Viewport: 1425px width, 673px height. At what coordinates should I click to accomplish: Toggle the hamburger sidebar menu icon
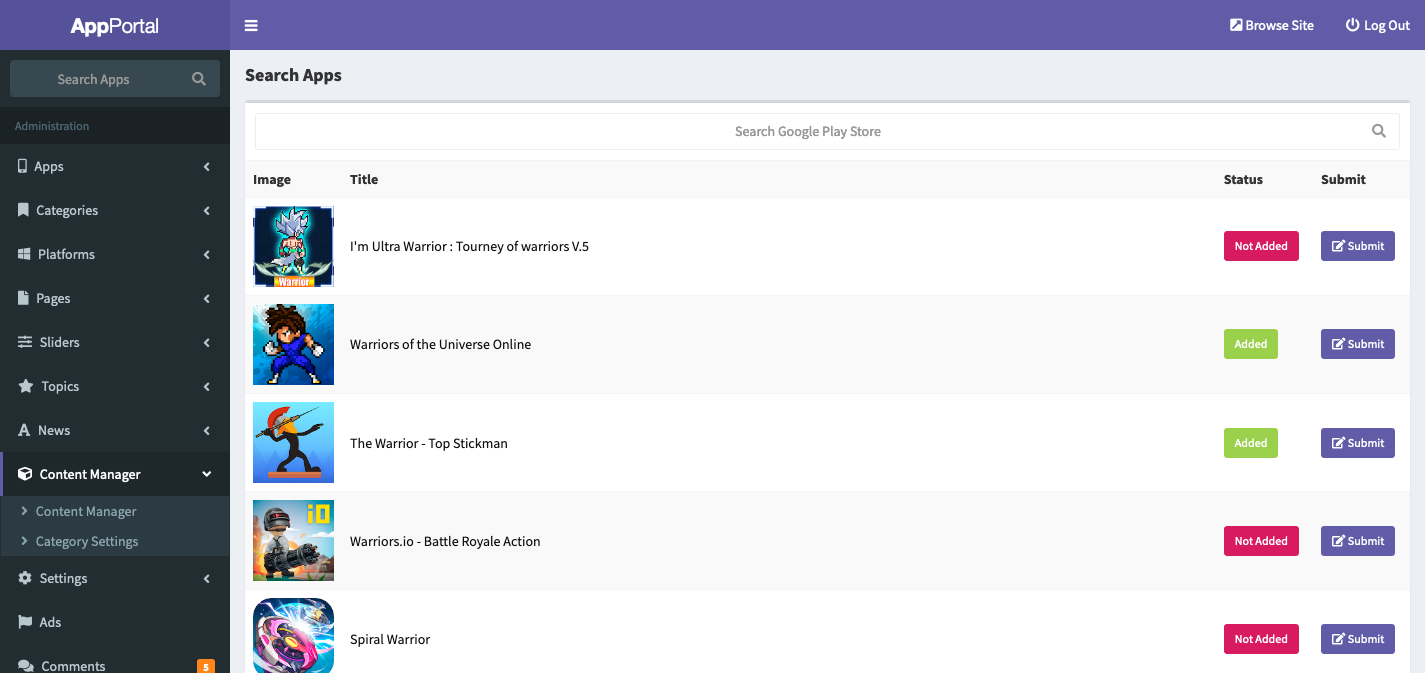tap(251, 25)
